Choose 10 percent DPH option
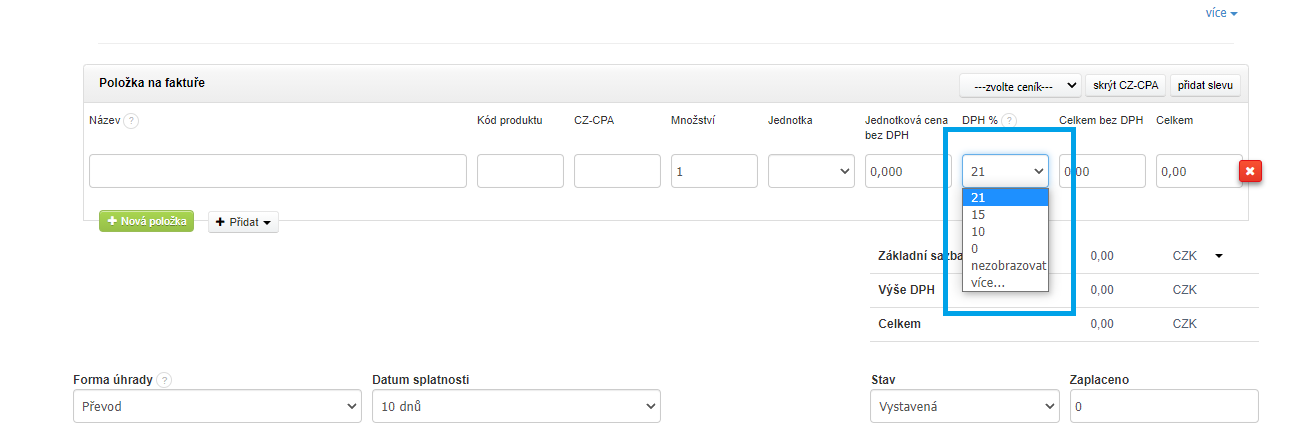The height and width of the screenshot is (428, 1289). [979, 231]
